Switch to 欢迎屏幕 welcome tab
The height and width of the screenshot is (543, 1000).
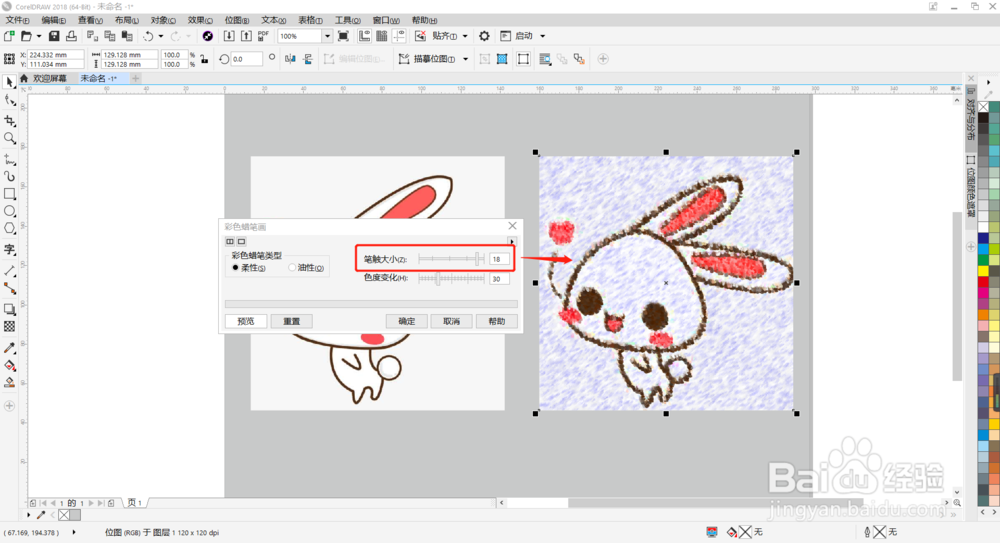[50, 78]
